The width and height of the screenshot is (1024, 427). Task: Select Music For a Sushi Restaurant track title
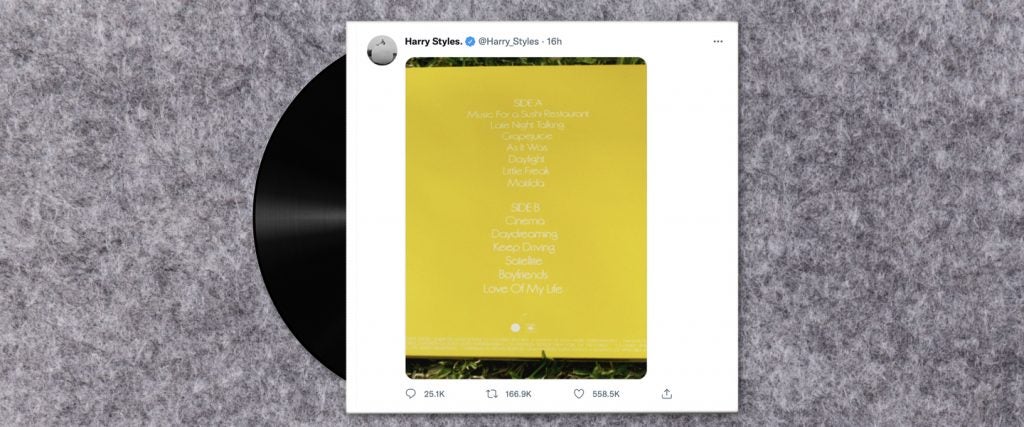(528, 114)
